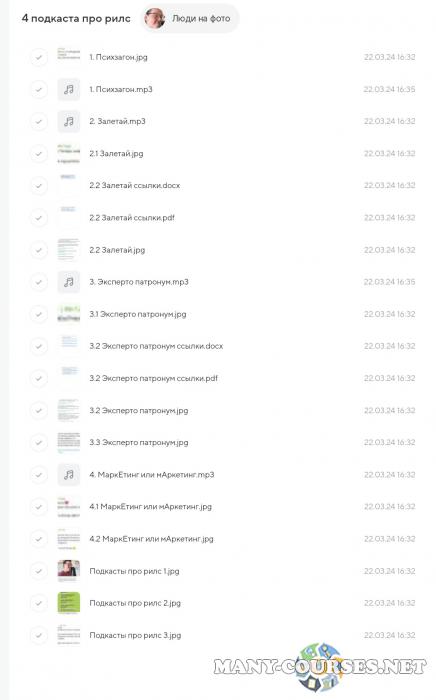Screen dimensions: 436x700
Task: Click music icon of 2. Залетай.mp3
Action: click(x=69, y=121)
